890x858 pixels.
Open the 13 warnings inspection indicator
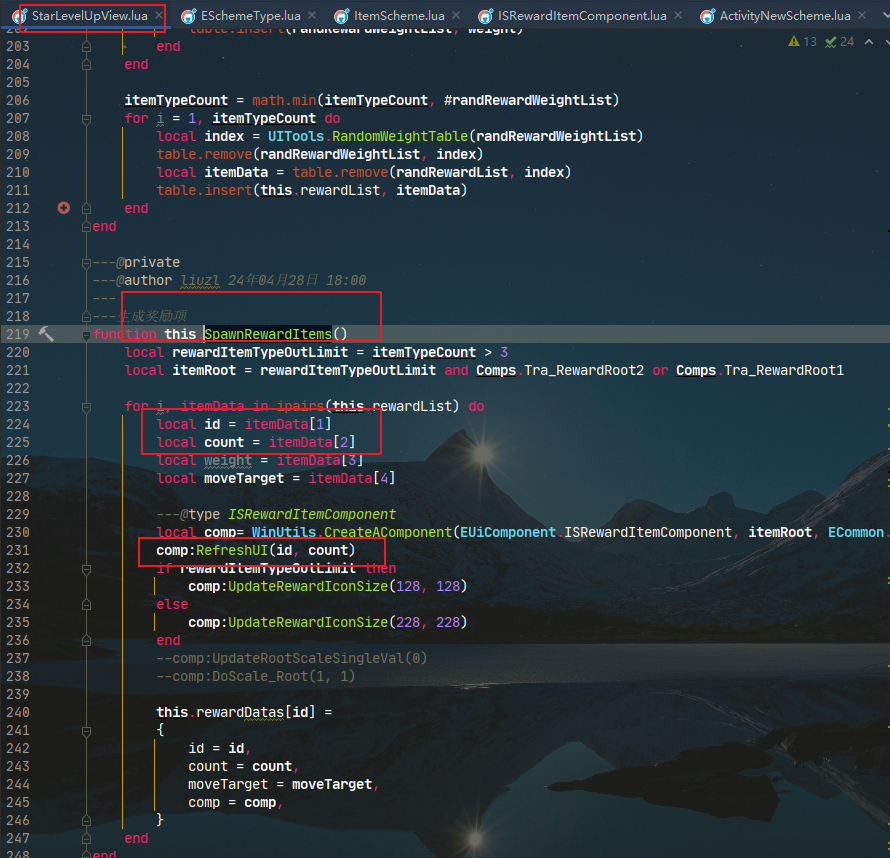click(x=802, y=41)
